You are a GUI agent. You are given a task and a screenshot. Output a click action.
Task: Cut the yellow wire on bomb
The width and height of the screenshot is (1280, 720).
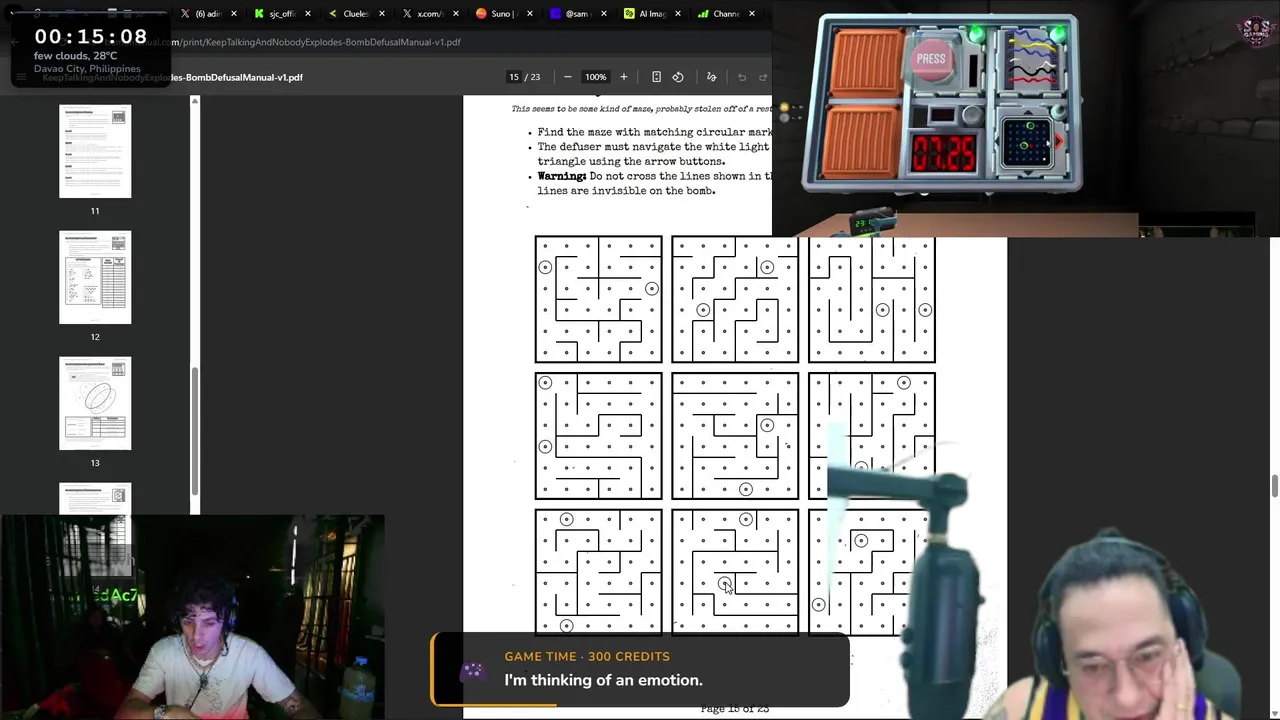coord(1030,46)
